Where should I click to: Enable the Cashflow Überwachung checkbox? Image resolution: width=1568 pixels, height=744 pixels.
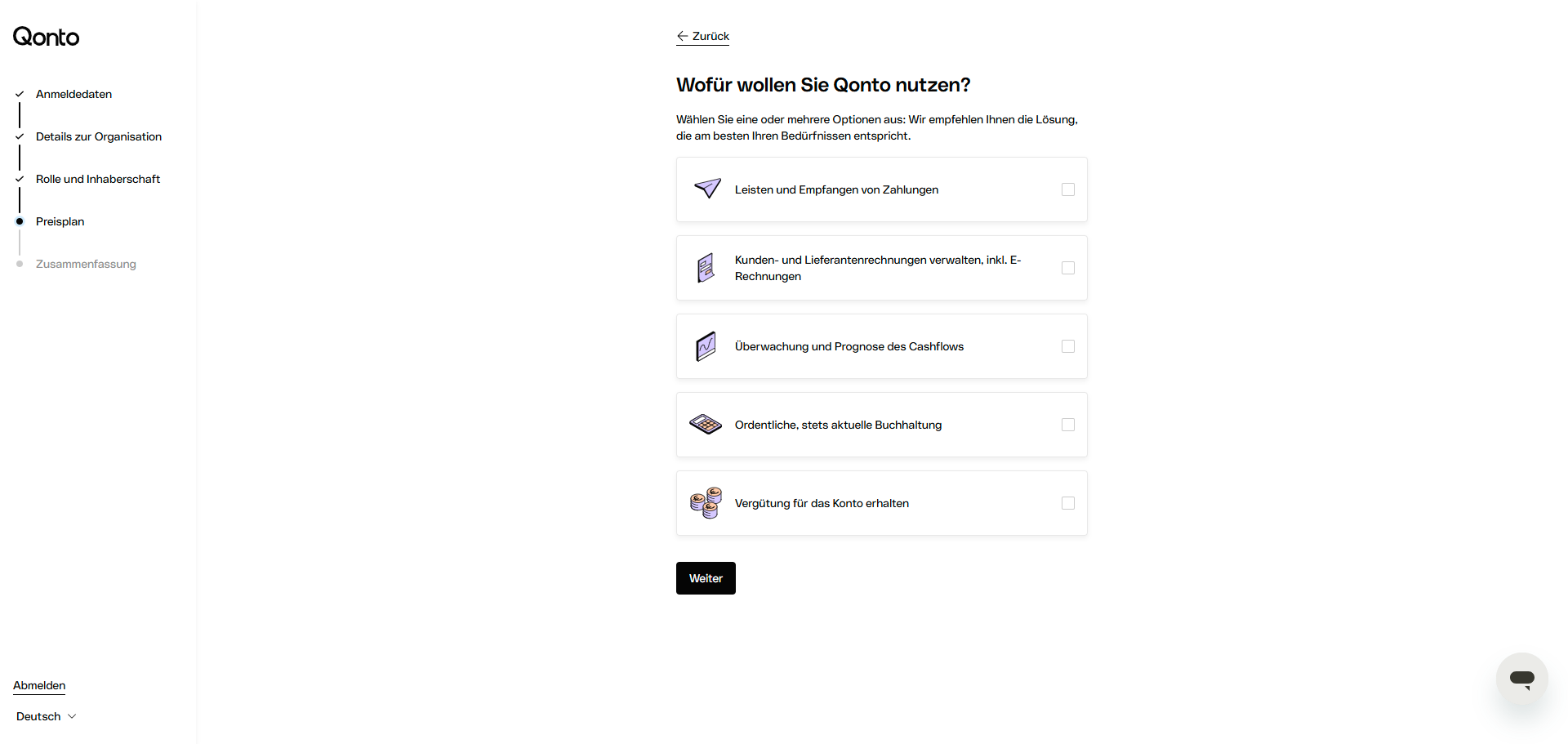1067,346
